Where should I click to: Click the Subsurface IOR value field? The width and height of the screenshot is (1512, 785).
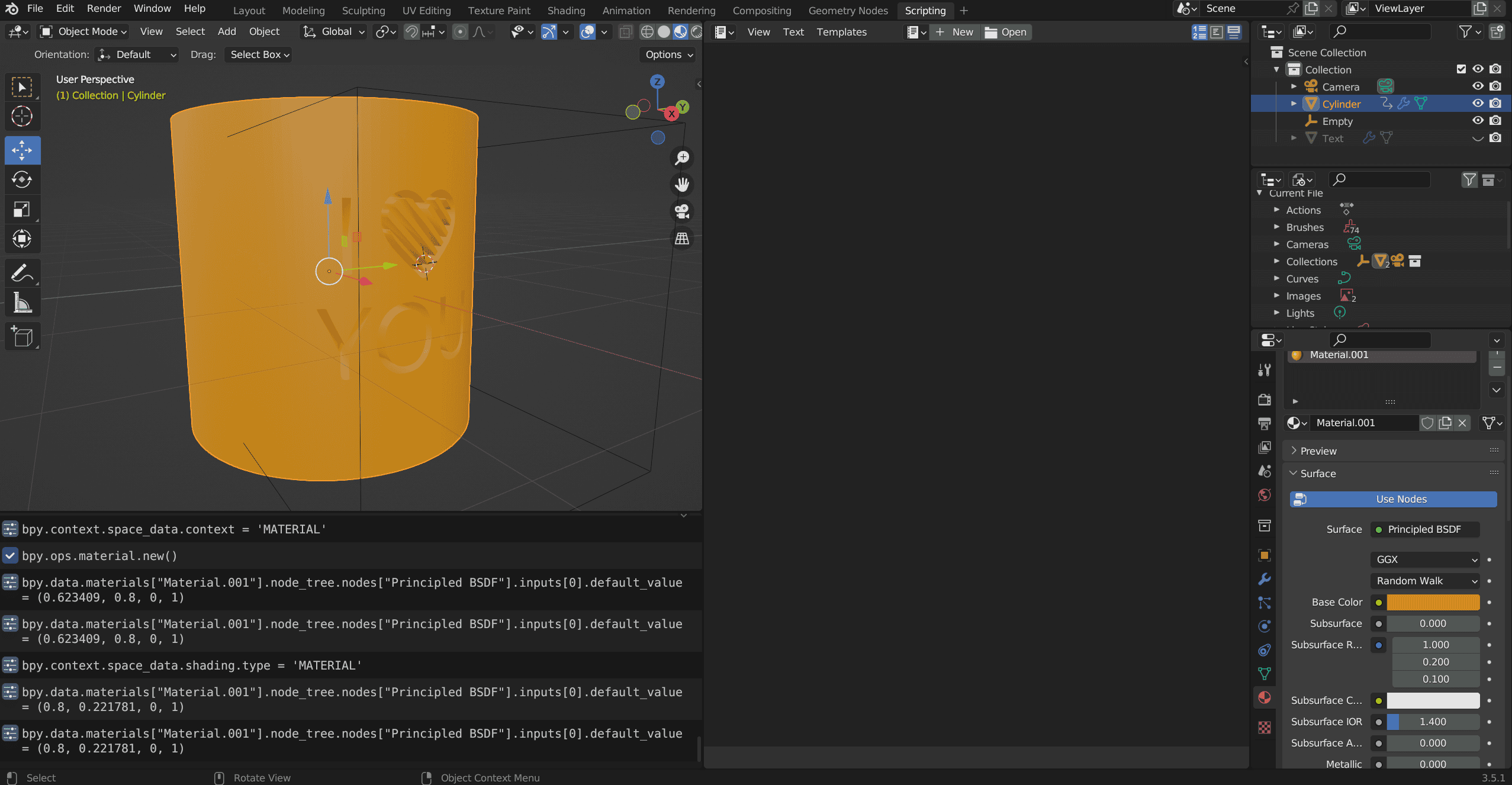click(x=1433, y=722)
